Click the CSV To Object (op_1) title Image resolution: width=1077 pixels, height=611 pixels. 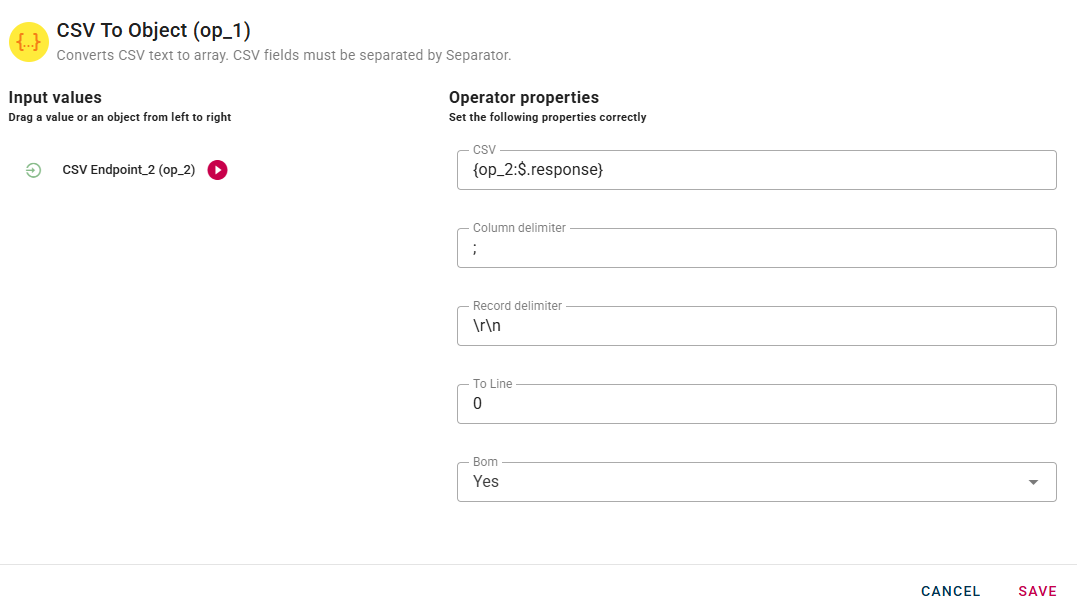tap(153, 31)
